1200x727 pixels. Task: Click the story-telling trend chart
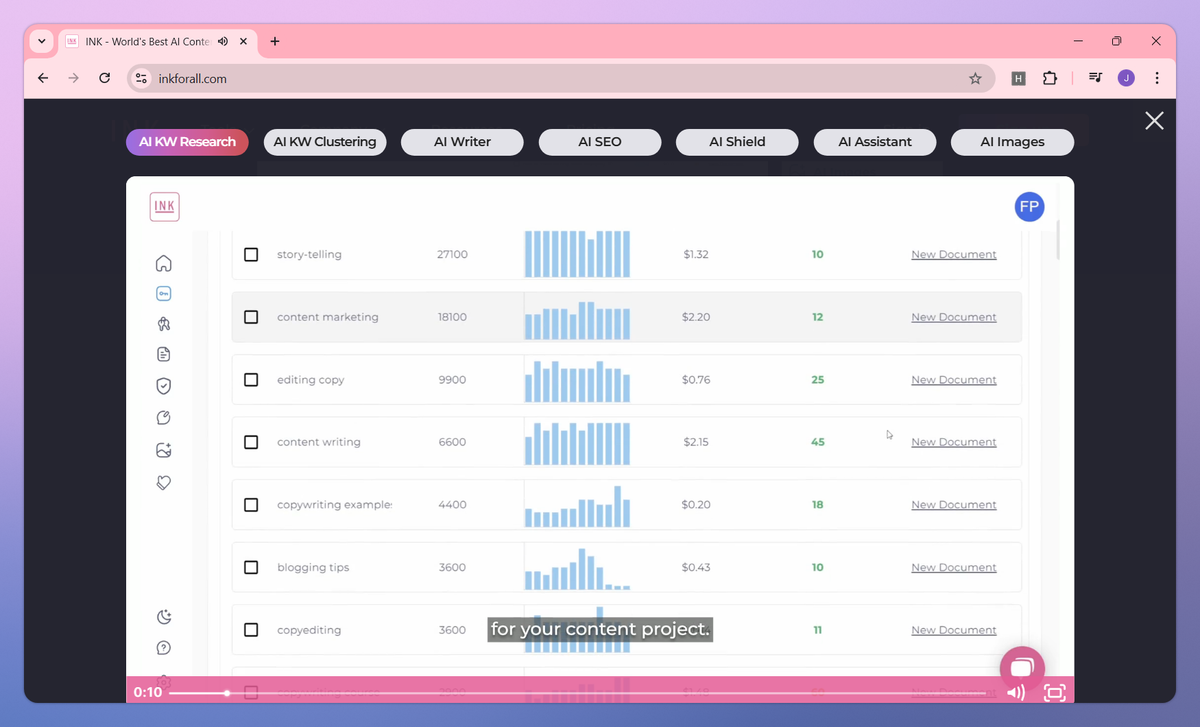[x=578, y=254]
